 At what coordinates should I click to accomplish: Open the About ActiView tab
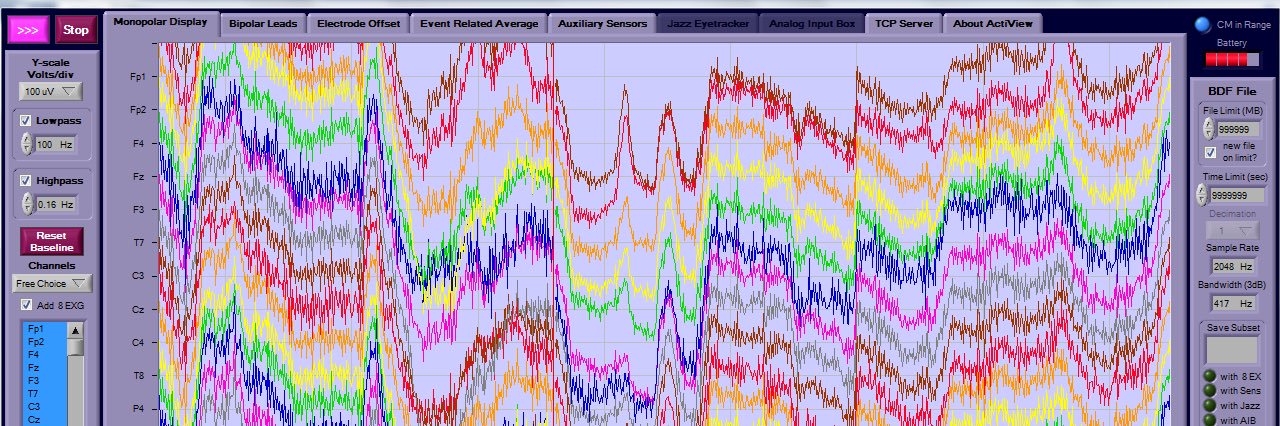(992, 23)
